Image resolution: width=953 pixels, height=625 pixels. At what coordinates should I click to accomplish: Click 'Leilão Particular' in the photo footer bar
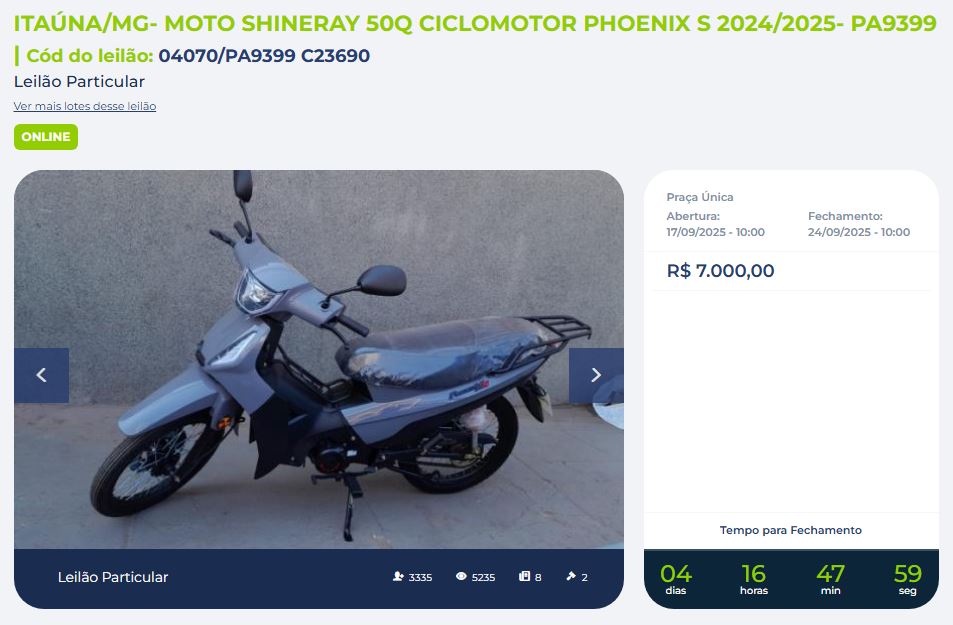[113, 577]
